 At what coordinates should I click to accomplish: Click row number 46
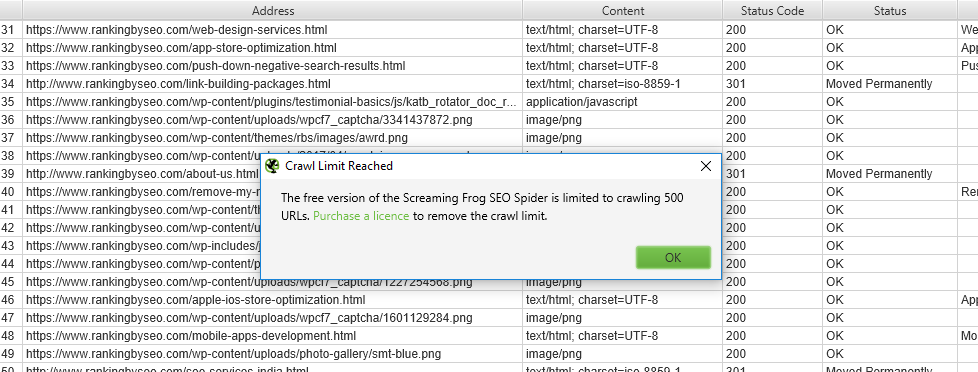[x=7, y=300]
